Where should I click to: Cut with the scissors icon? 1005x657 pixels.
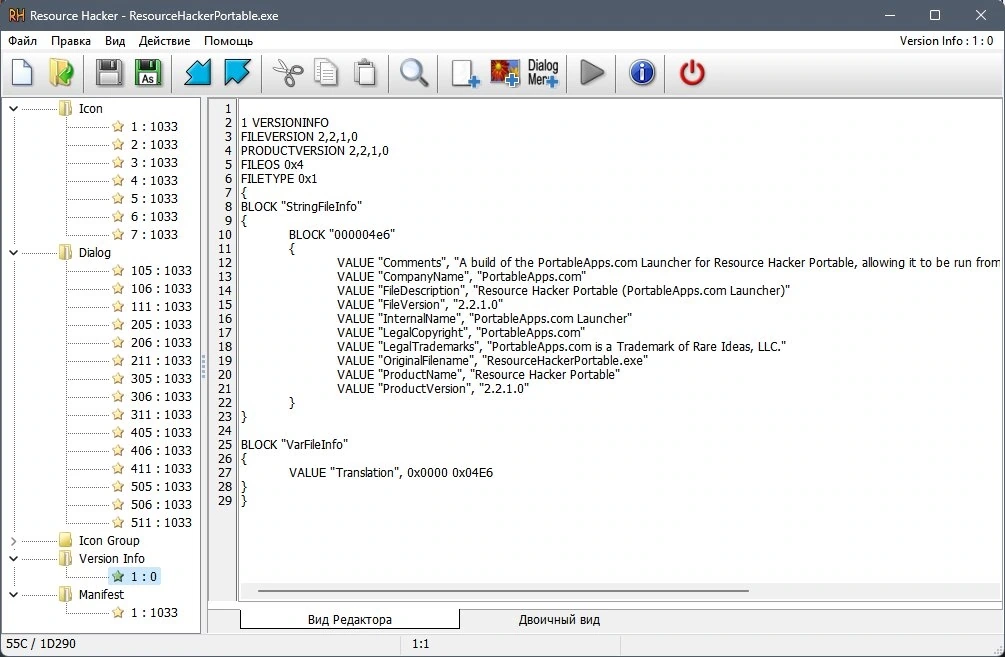tap(288, 73)
